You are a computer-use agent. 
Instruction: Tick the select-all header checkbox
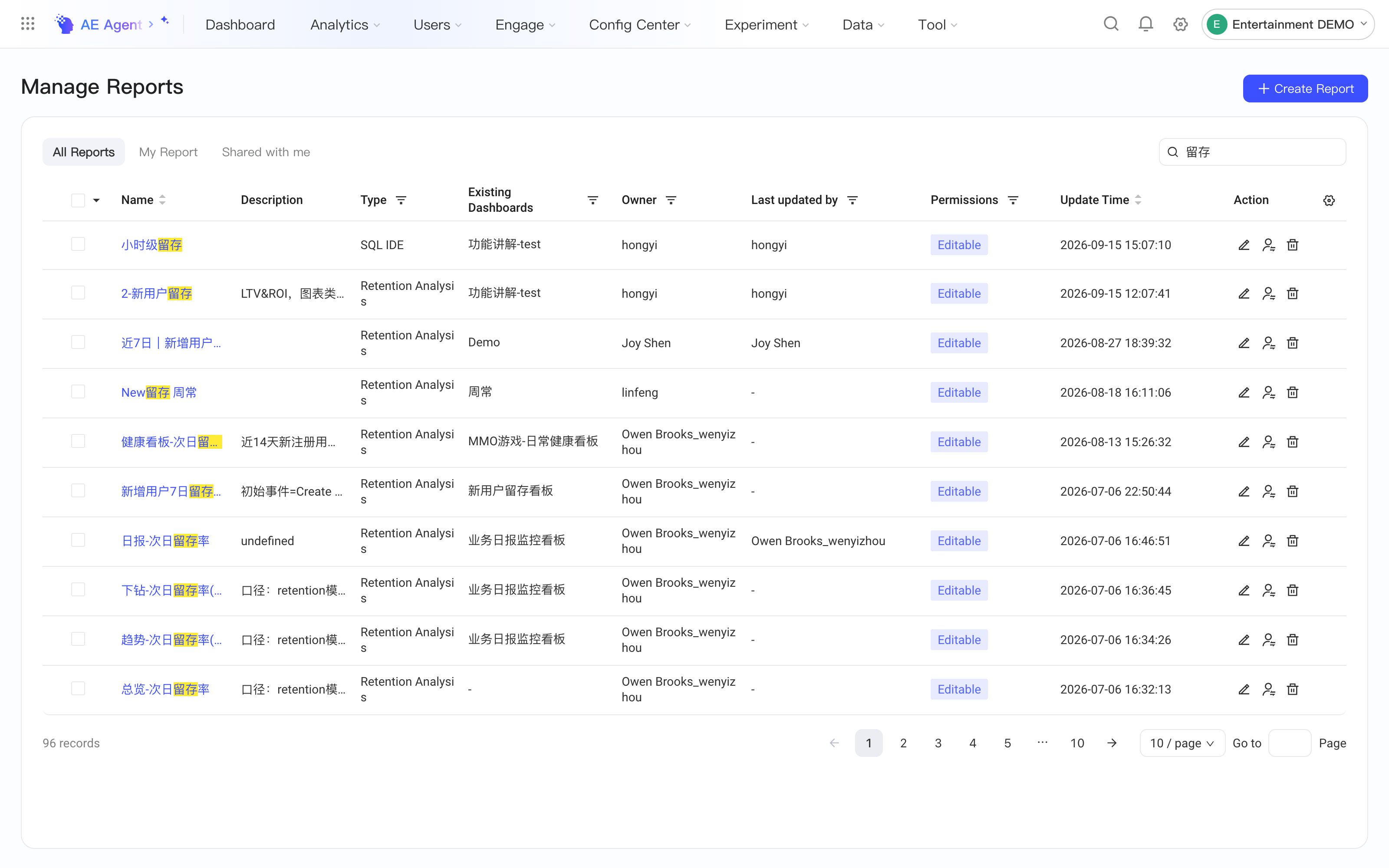pyautogui.click(x=78, y=201)
